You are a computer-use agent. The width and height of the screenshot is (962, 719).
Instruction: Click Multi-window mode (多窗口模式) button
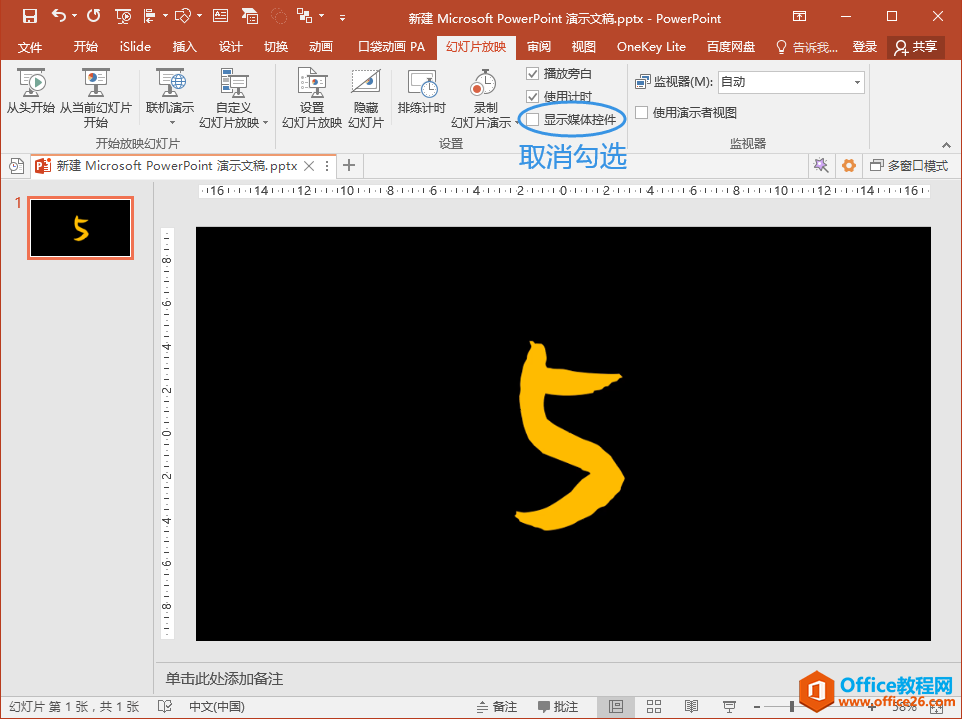click(908, 166)
